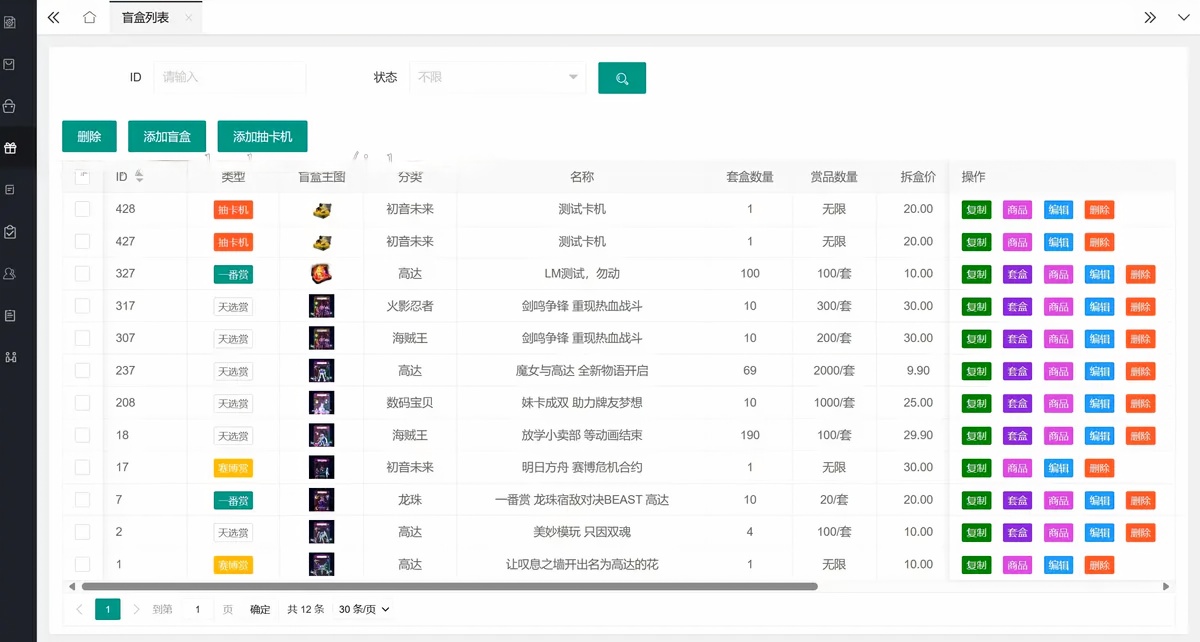Open the 状态 status dropdown
1200x642 pixels.
pyautogui.click(x=497, y=77)
